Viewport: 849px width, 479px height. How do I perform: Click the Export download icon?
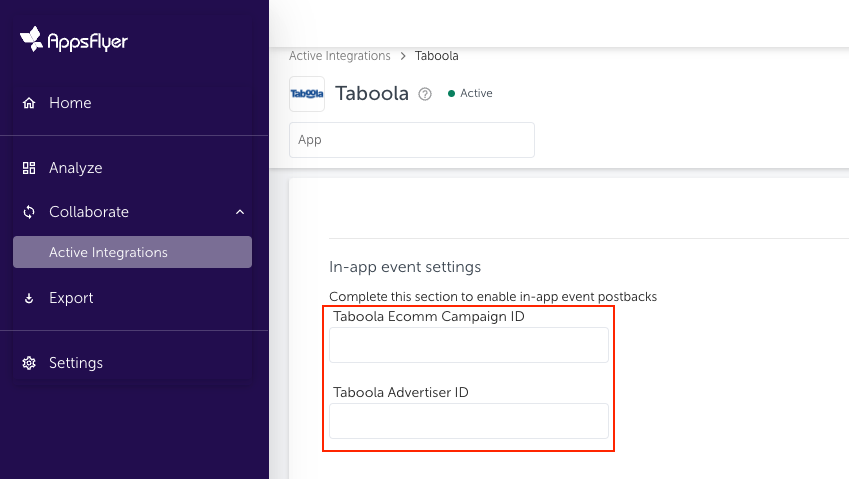[29, 298]
